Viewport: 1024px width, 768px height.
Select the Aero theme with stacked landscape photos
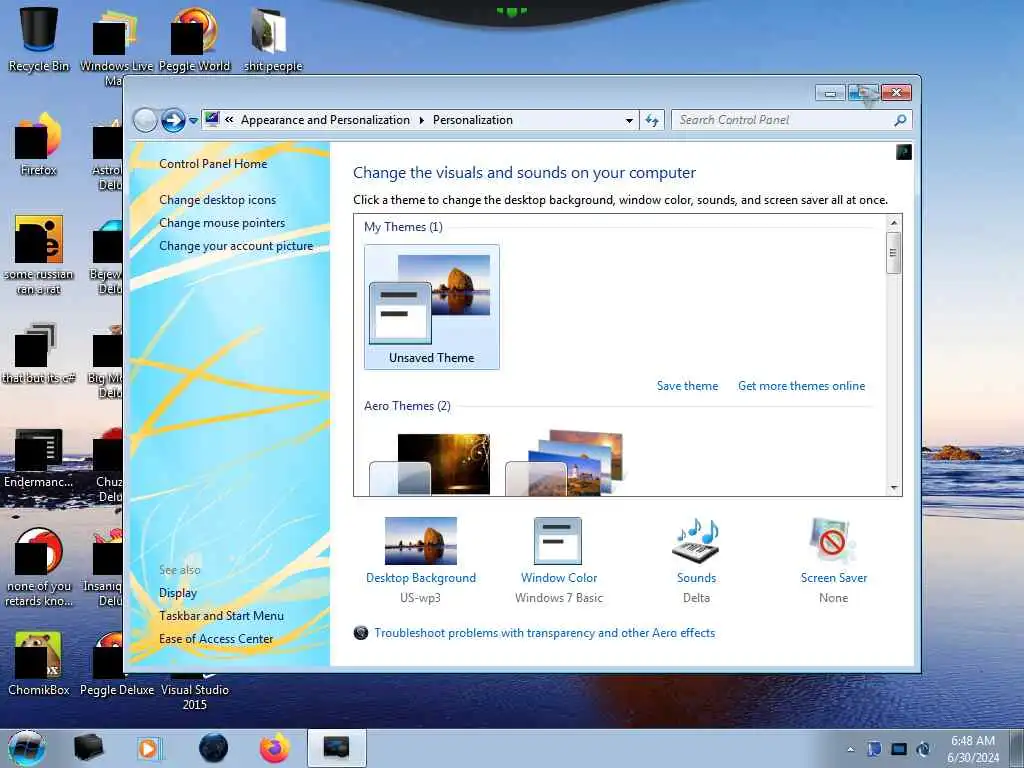click(565, 462)
